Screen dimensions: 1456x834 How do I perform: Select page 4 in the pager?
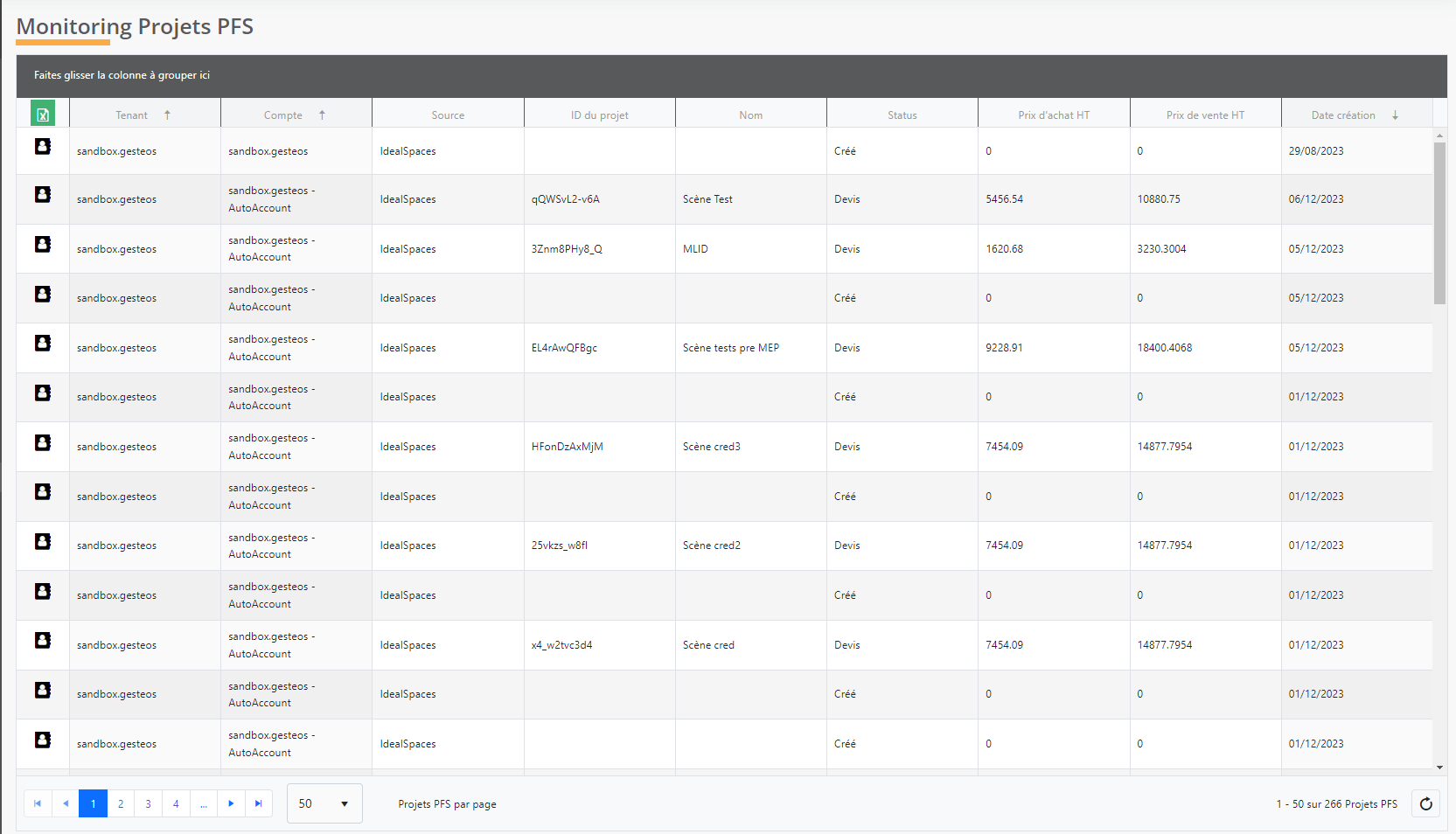(176, 803)
